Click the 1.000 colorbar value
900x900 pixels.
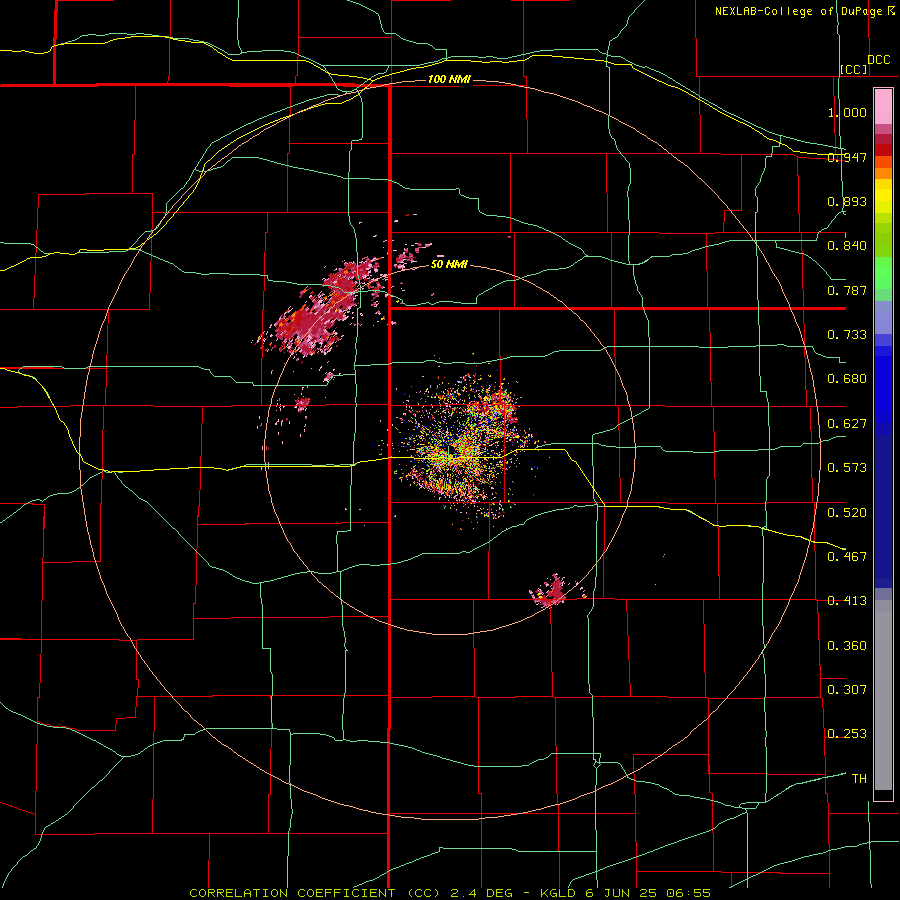point(847,112)
